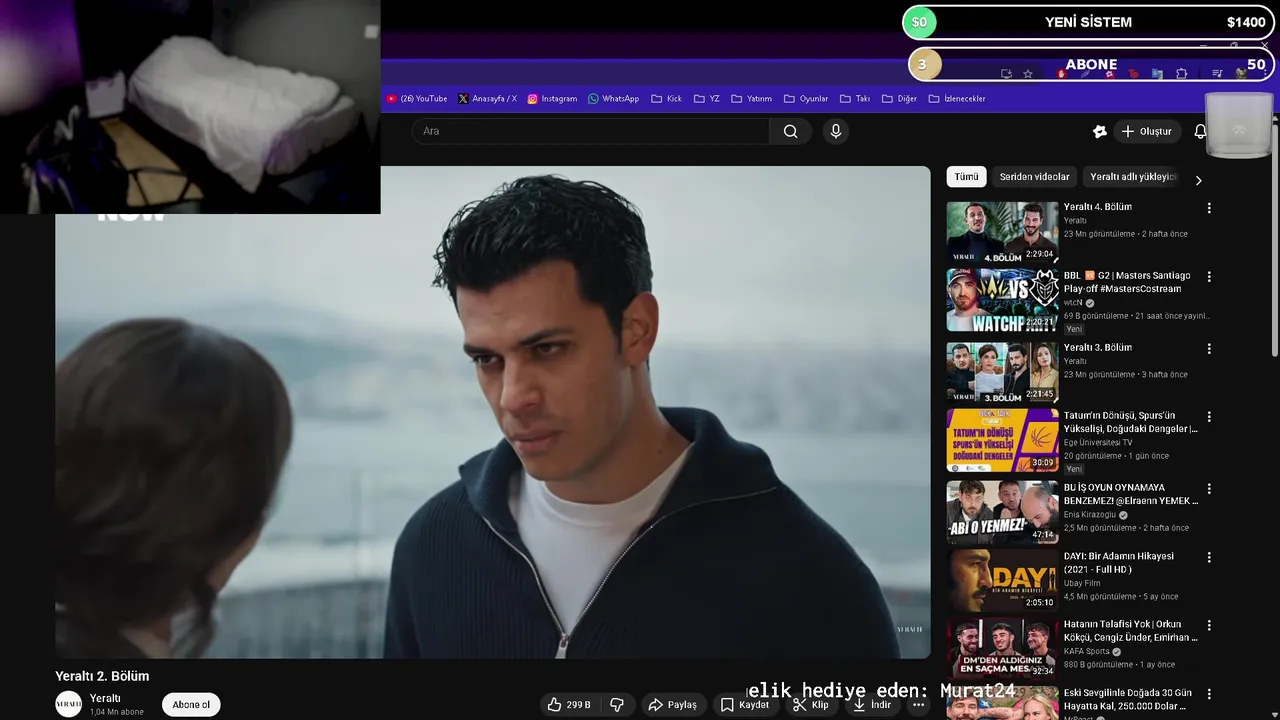Screen dimensions: 1280x720
Task: Open options menu for BU İŞ OYUN OYNAMAYA video
Action: pos(1209,489)
